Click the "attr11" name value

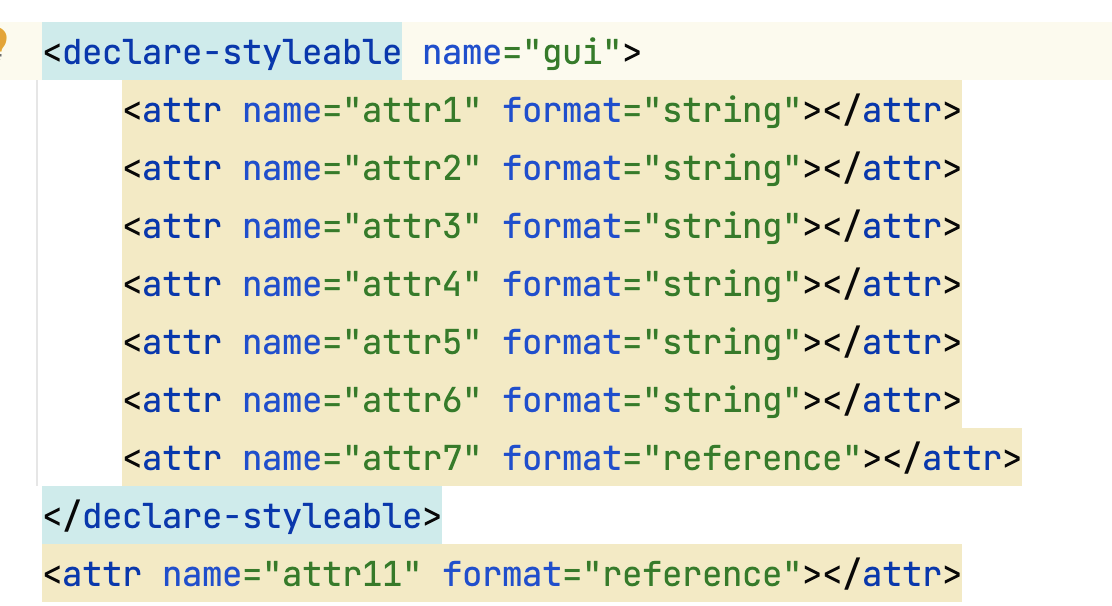coord(342,574)
